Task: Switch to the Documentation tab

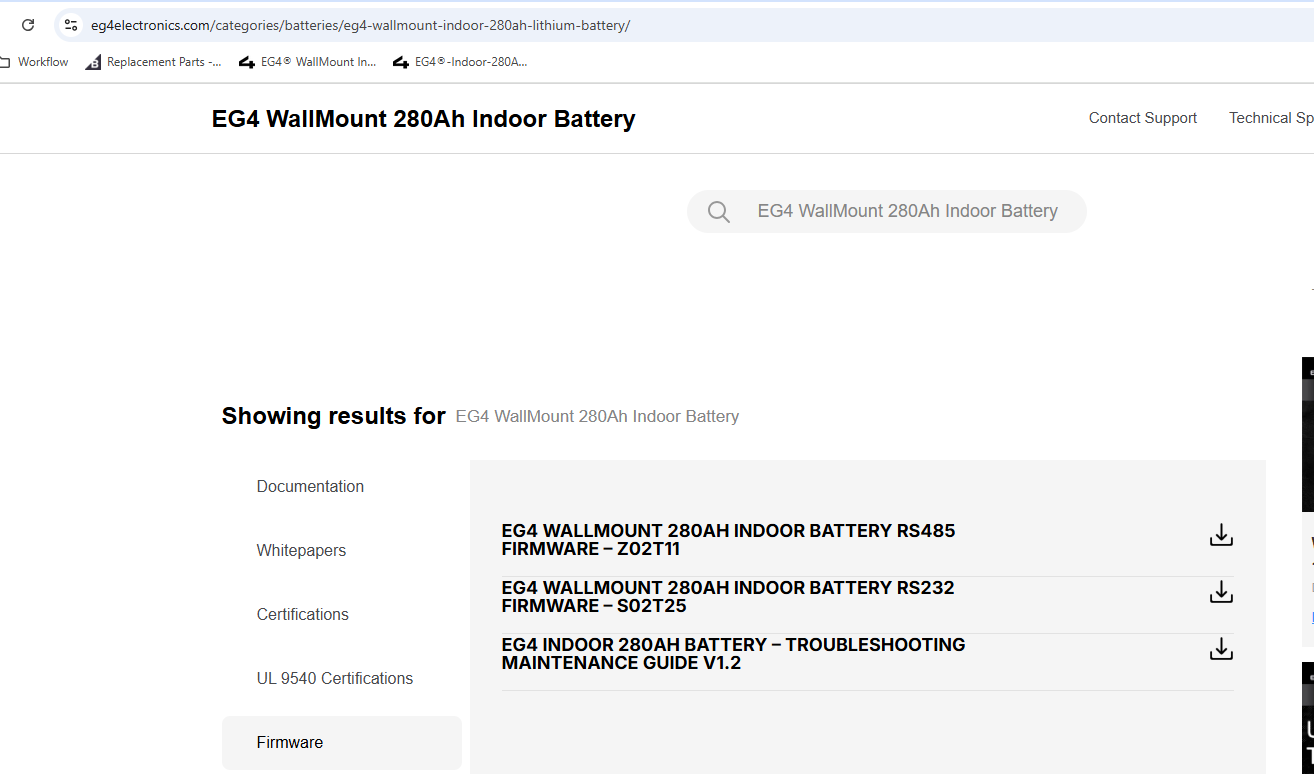Action: tap(310, 486)
